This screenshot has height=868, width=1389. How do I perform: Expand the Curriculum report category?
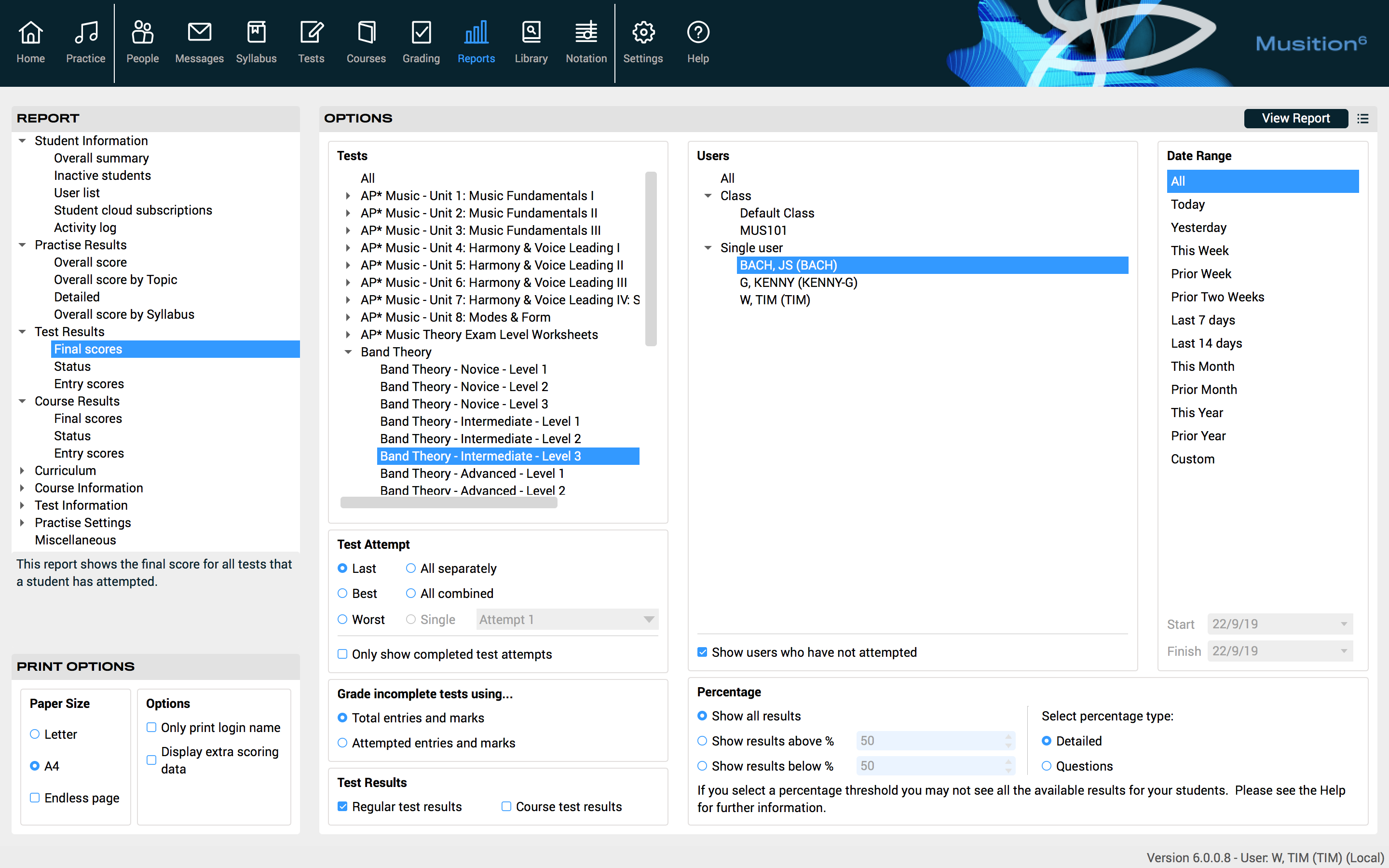pos(22,471)
